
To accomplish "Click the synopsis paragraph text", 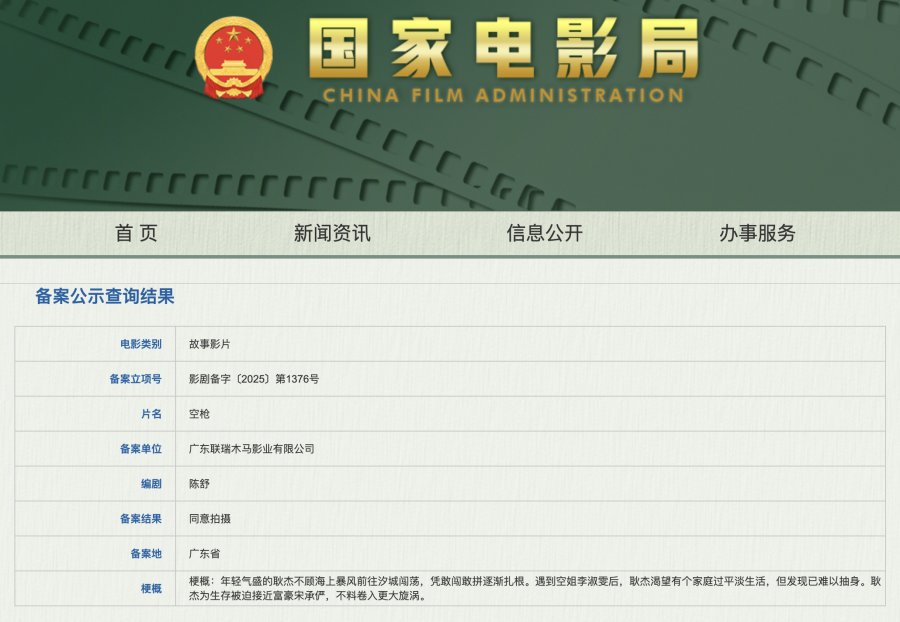I will (530, 588).
